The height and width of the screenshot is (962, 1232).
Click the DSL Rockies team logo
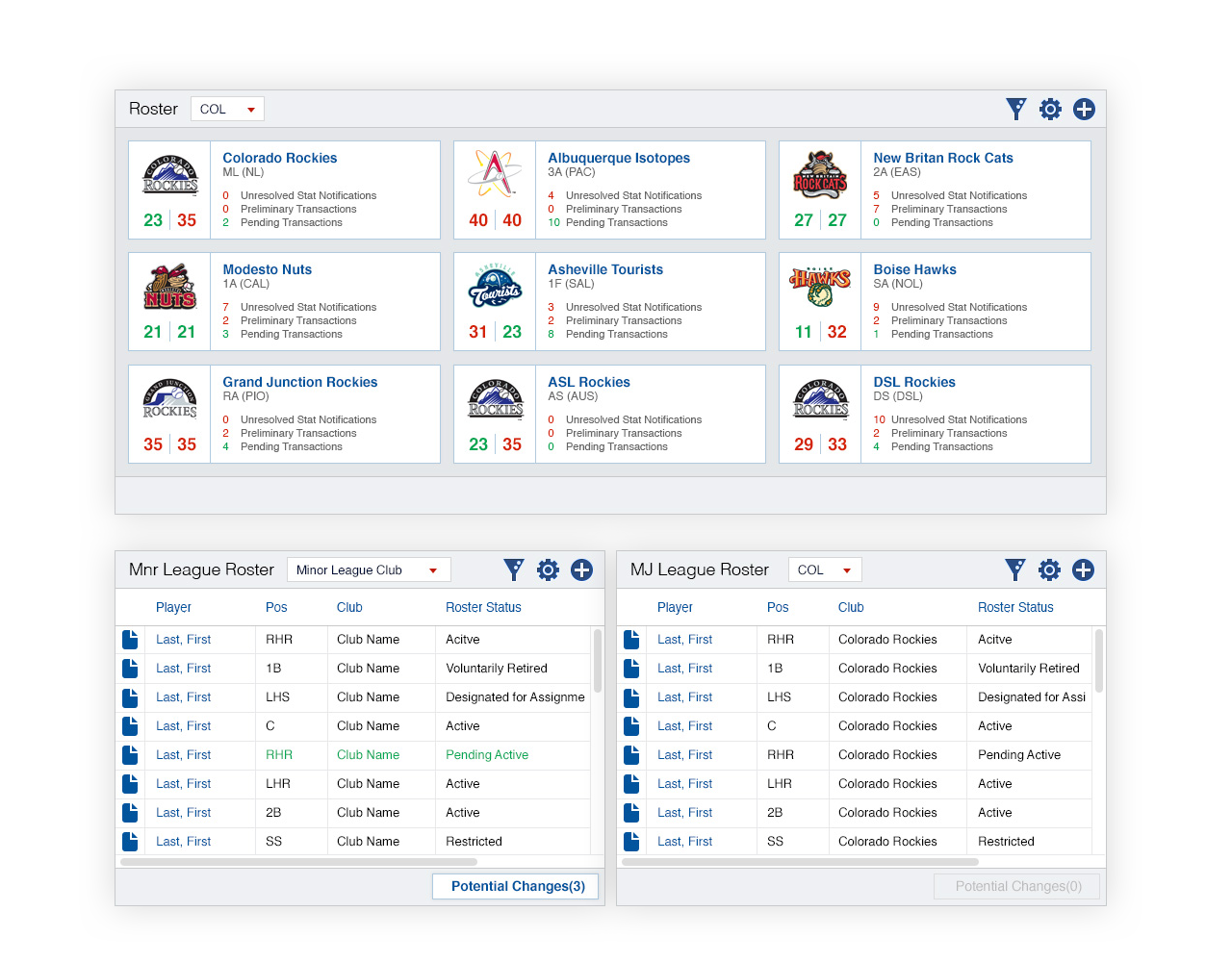pyautogui.click(x=821, y=399)
